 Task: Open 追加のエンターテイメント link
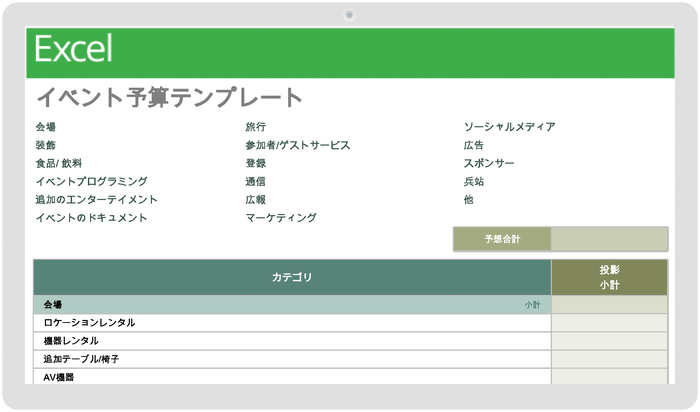96,200
